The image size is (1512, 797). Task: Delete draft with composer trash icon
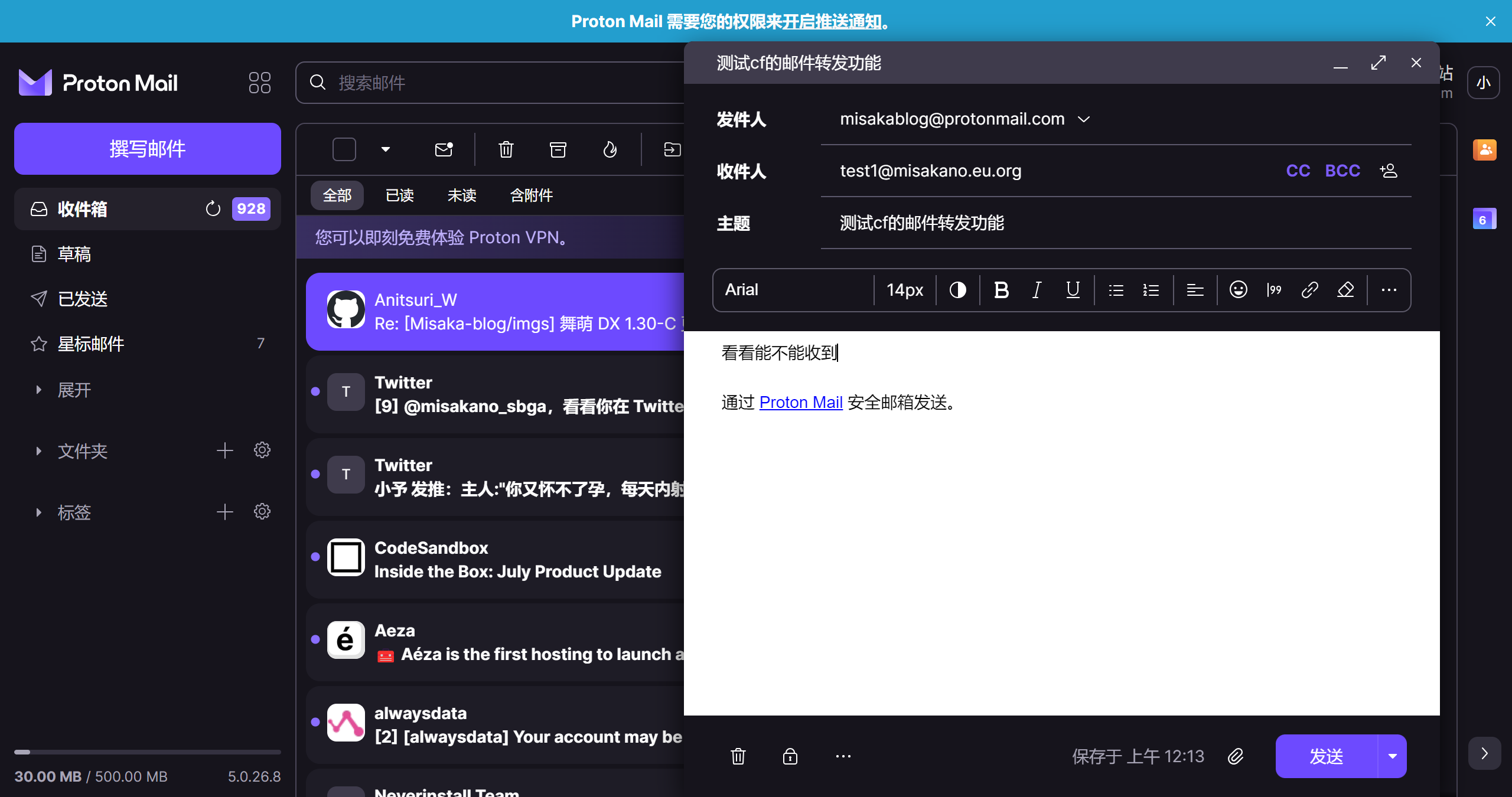738,756
